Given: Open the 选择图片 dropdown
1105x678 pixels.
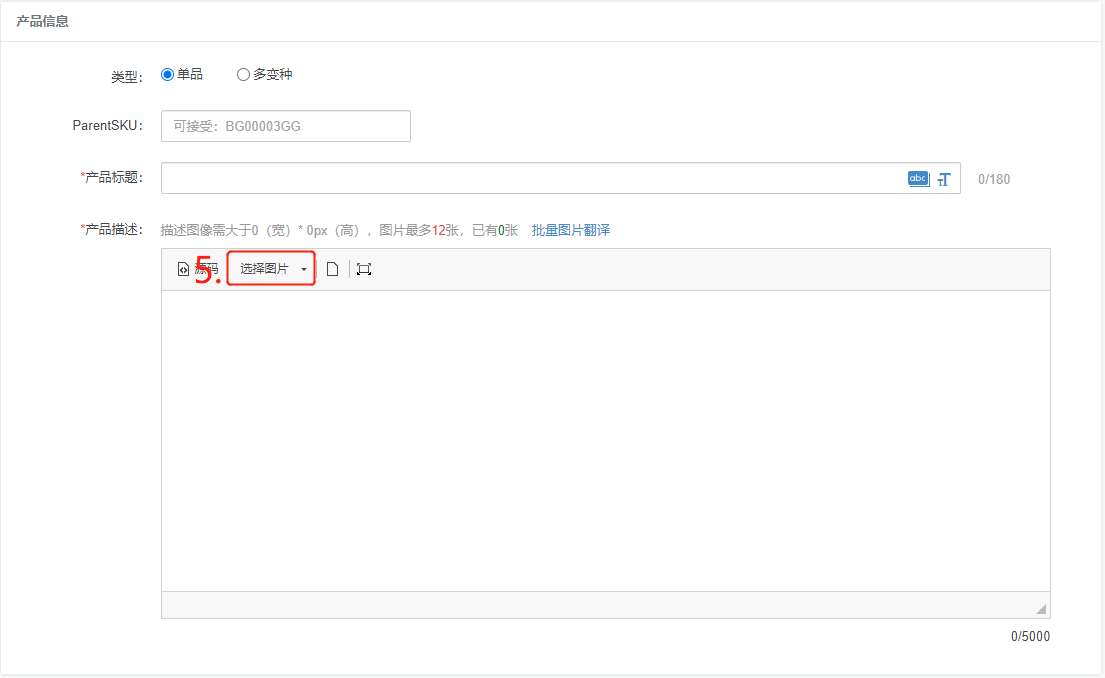Looking at the screenshot, I should point(271,269).
